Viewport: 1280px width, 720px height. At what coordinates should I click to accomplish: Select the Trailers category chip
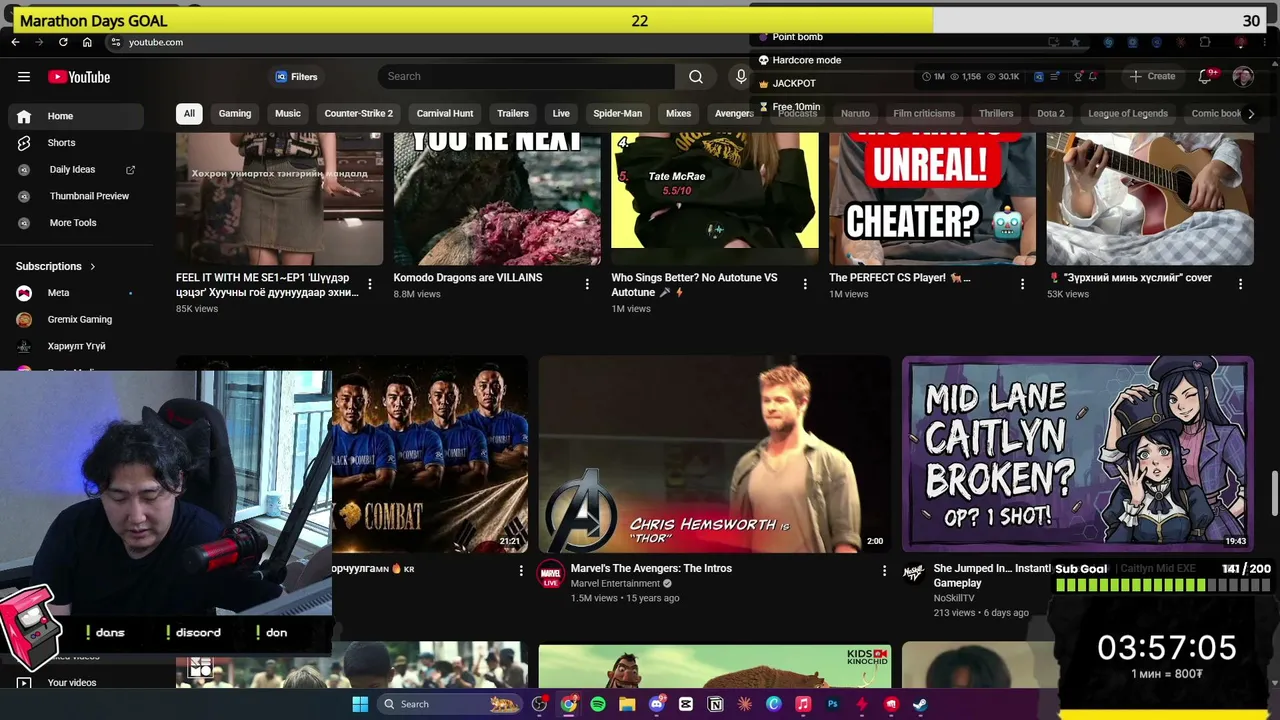click(x=513, y=113)
